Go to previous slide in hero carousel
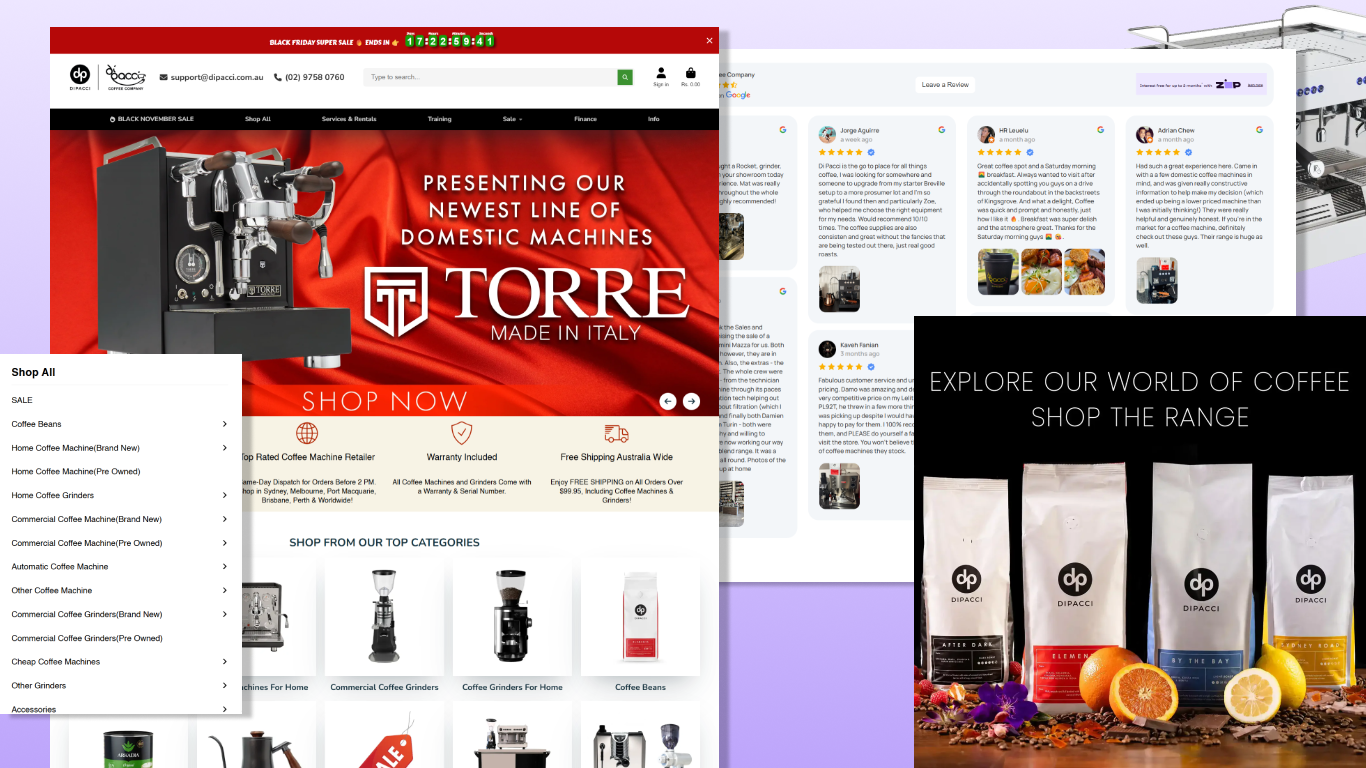Image resolution: width=1366 pixels, height=768 pixels. 668,401
